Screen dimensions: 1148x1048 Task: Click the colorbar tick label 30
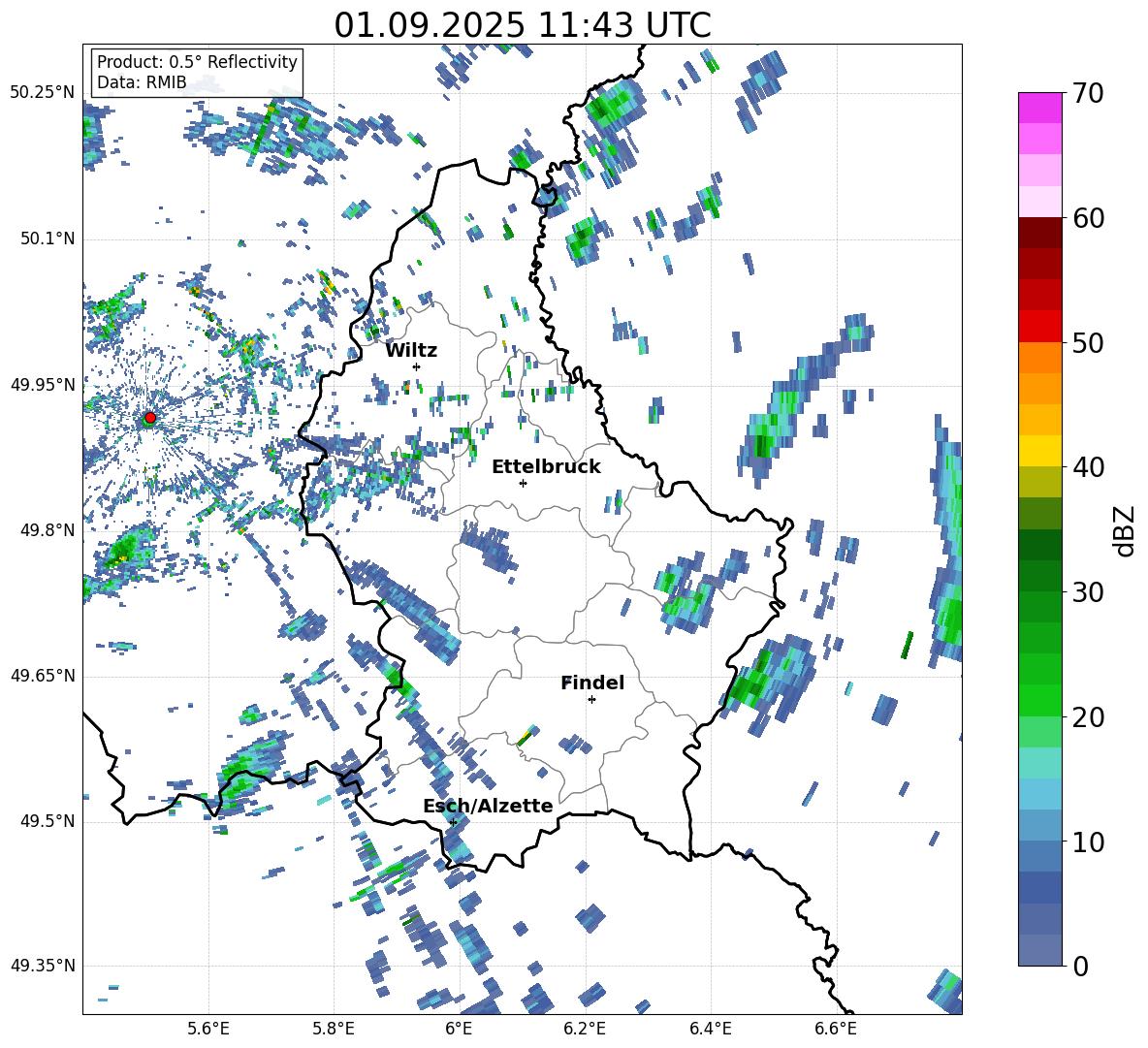pos(1088,592)
